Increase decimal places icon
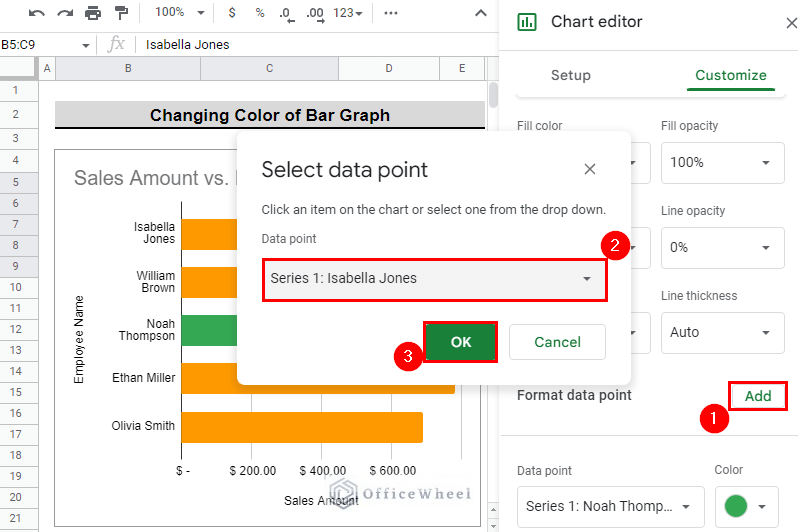The image size is (798, 532). coord(315,13)
